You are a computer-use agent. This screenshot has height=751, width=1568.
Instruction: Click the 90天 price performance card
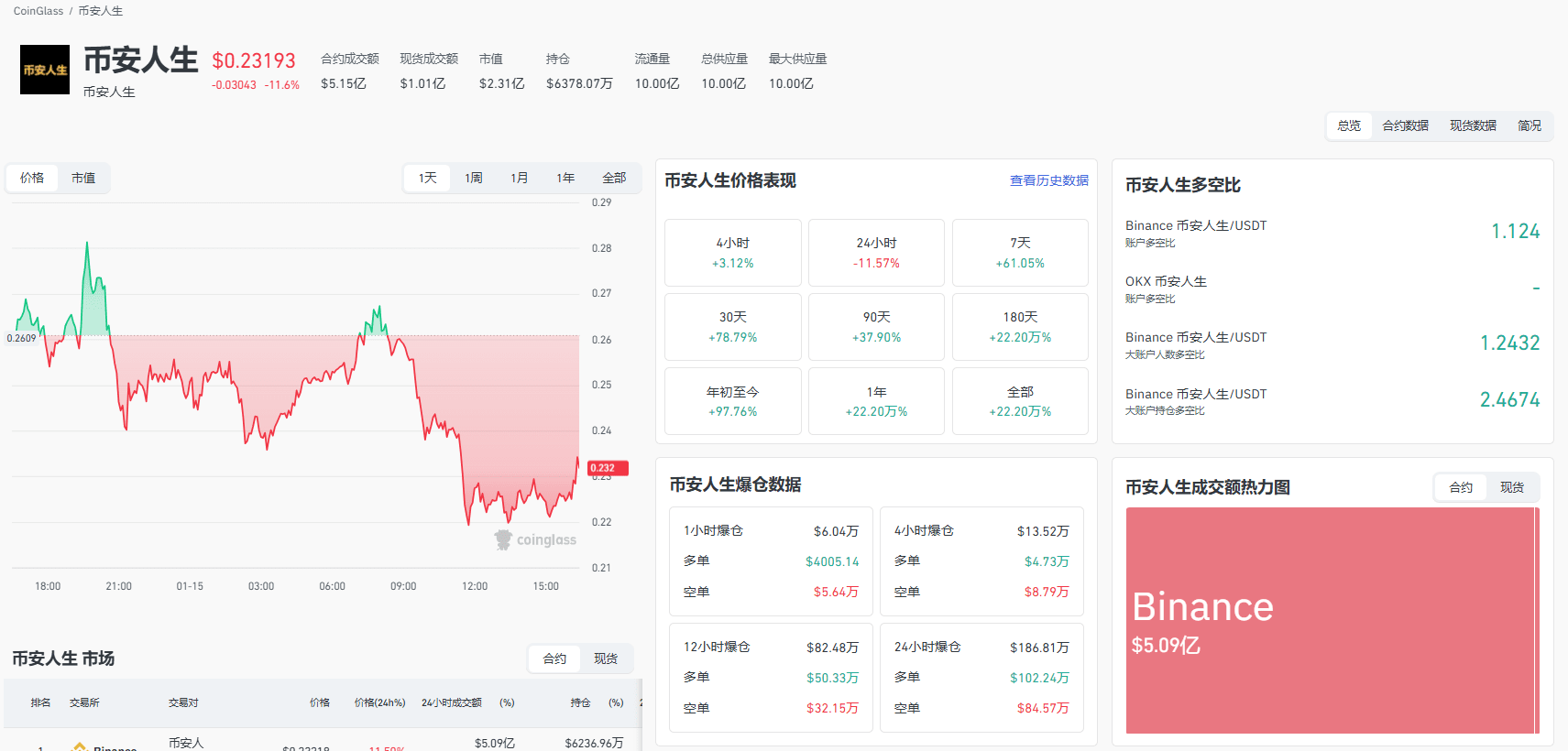click(x=876, y=327)
